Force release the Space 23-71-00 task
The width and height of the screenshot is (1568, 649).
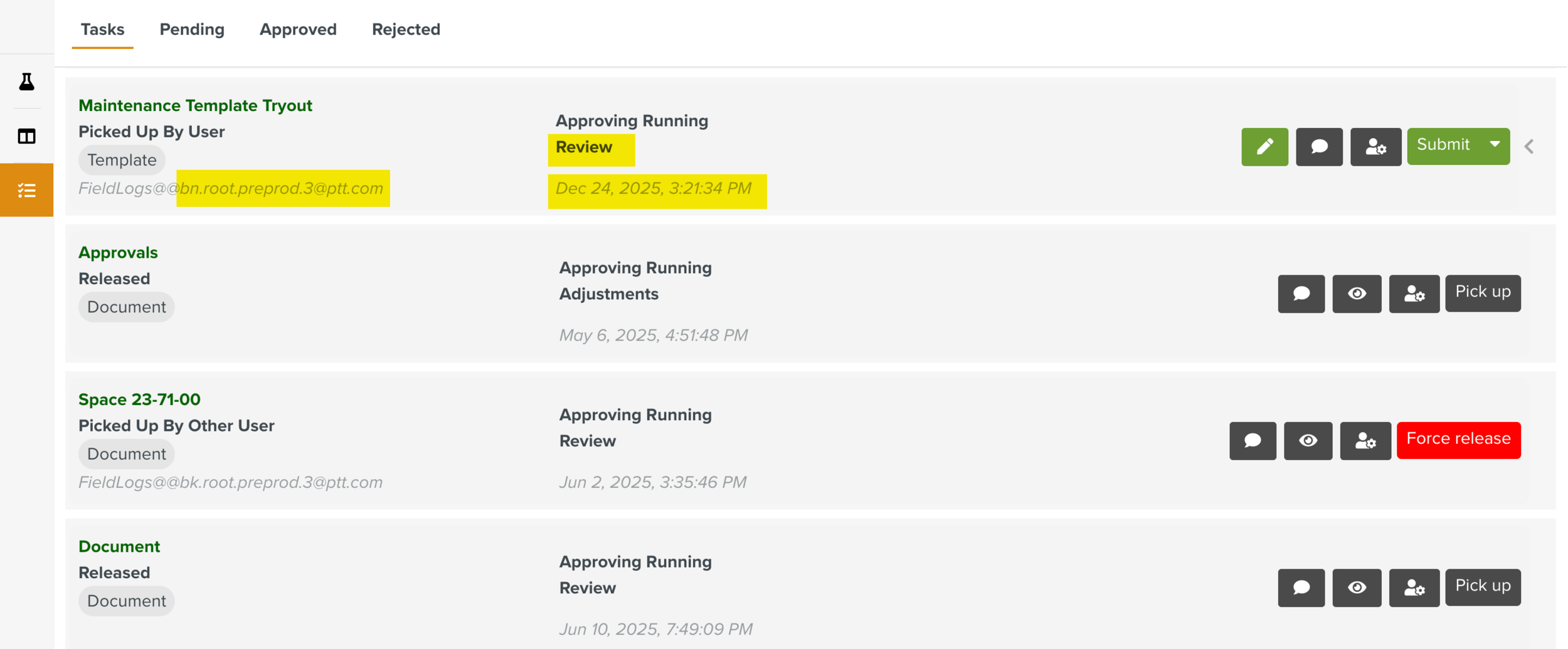(x=1458, y=440)
